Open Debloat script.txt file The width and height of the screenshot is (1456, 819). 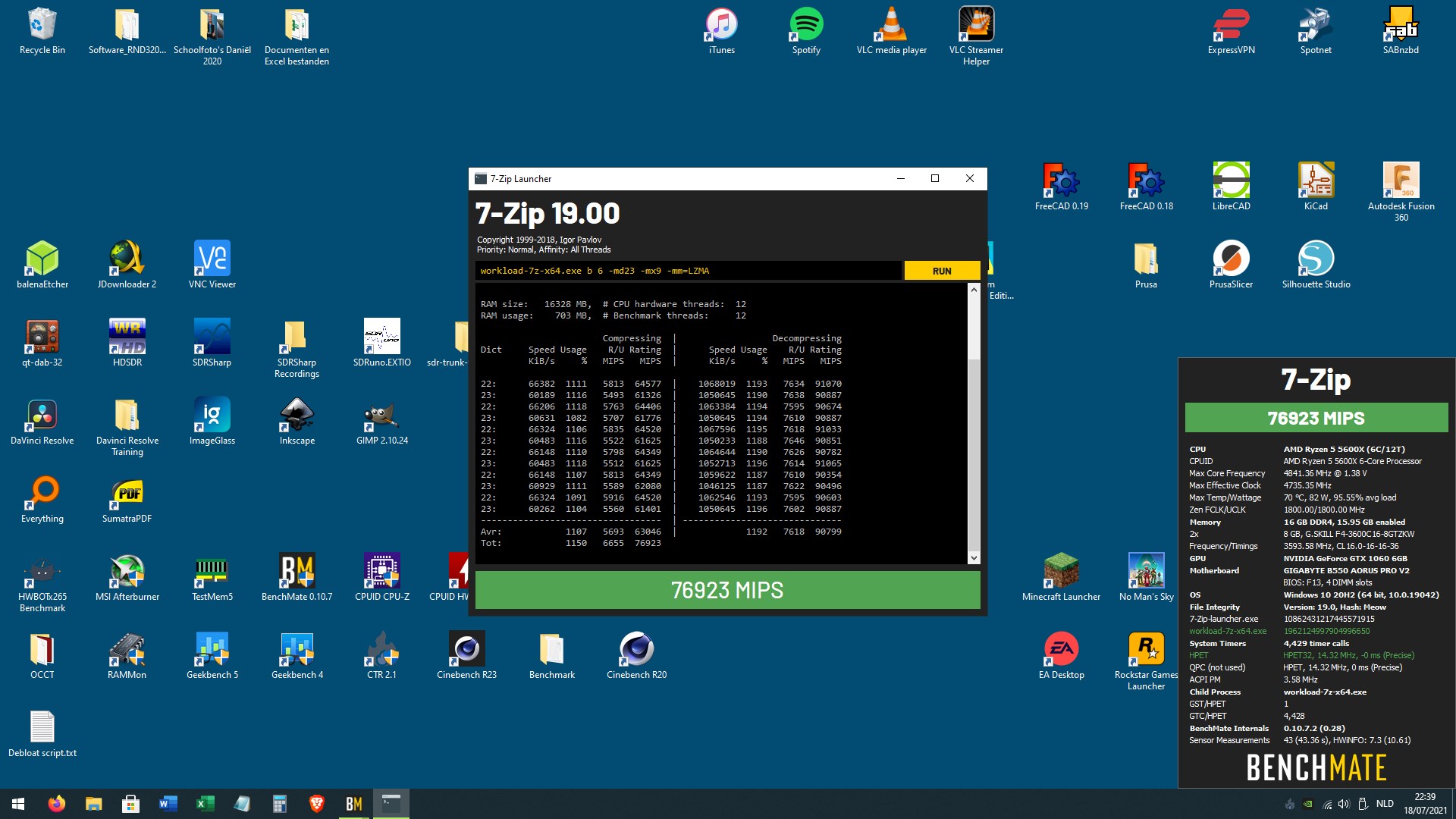(42, 734)
